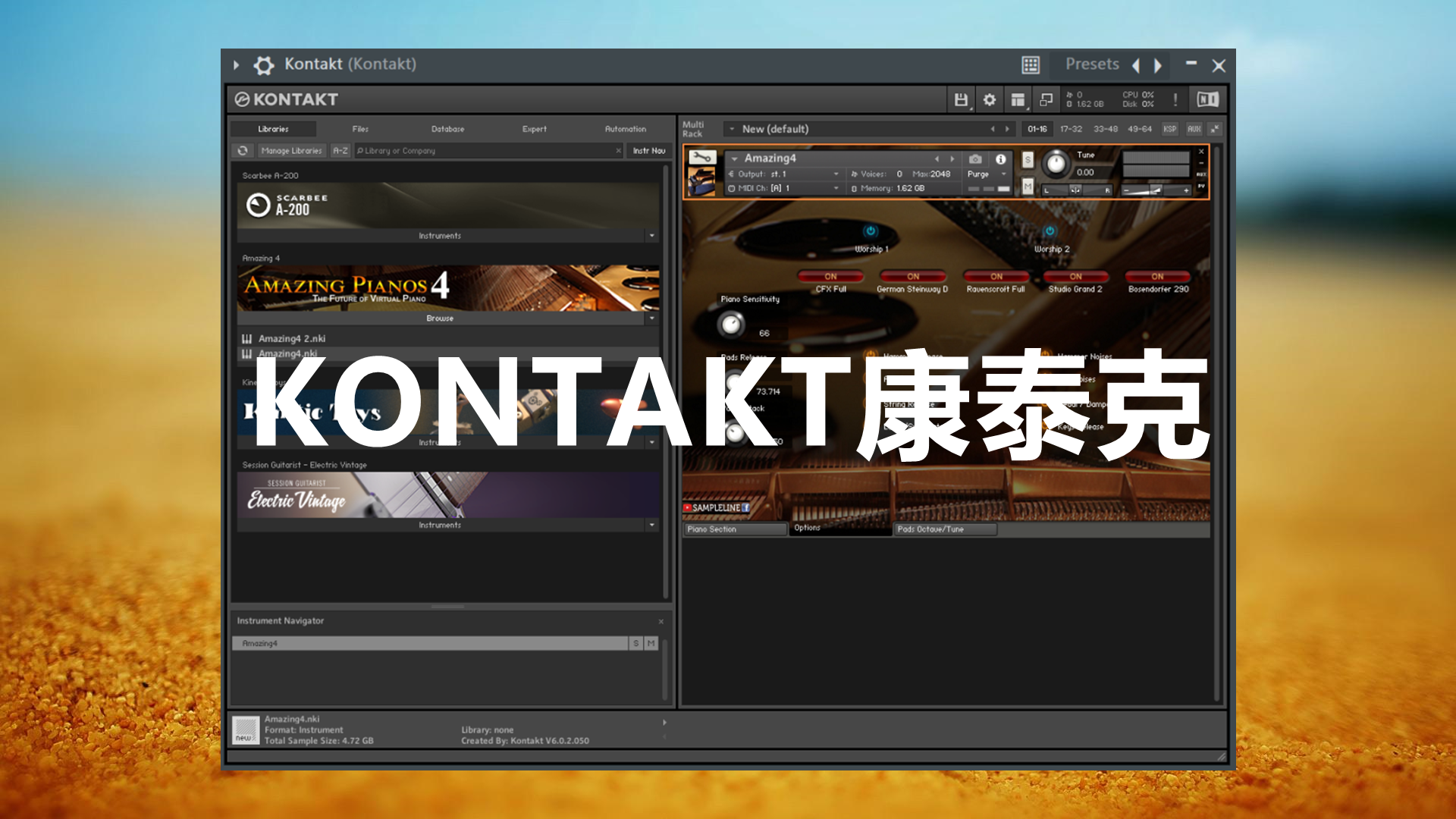Switch to the Expert tab

pyautogui.click(x=535, y=130)
